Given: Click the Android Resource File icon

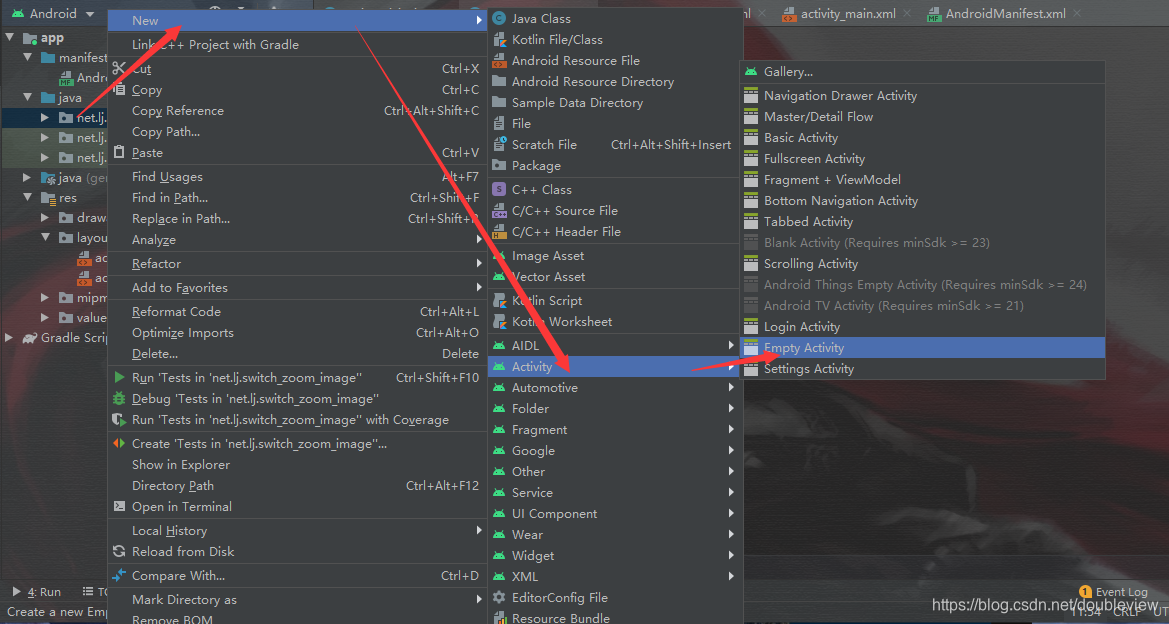Looking at the screenshot, I should pyautogui.click(x=500, y=60).
